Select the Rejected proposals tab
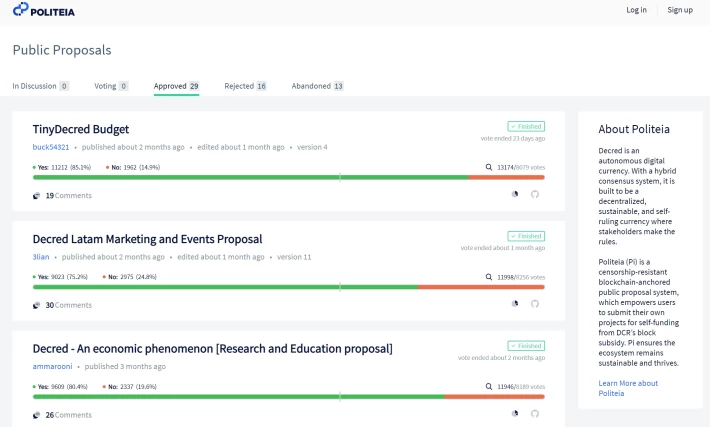The height and width of the screenshot is (427, 710). click(x=245, y=86)
